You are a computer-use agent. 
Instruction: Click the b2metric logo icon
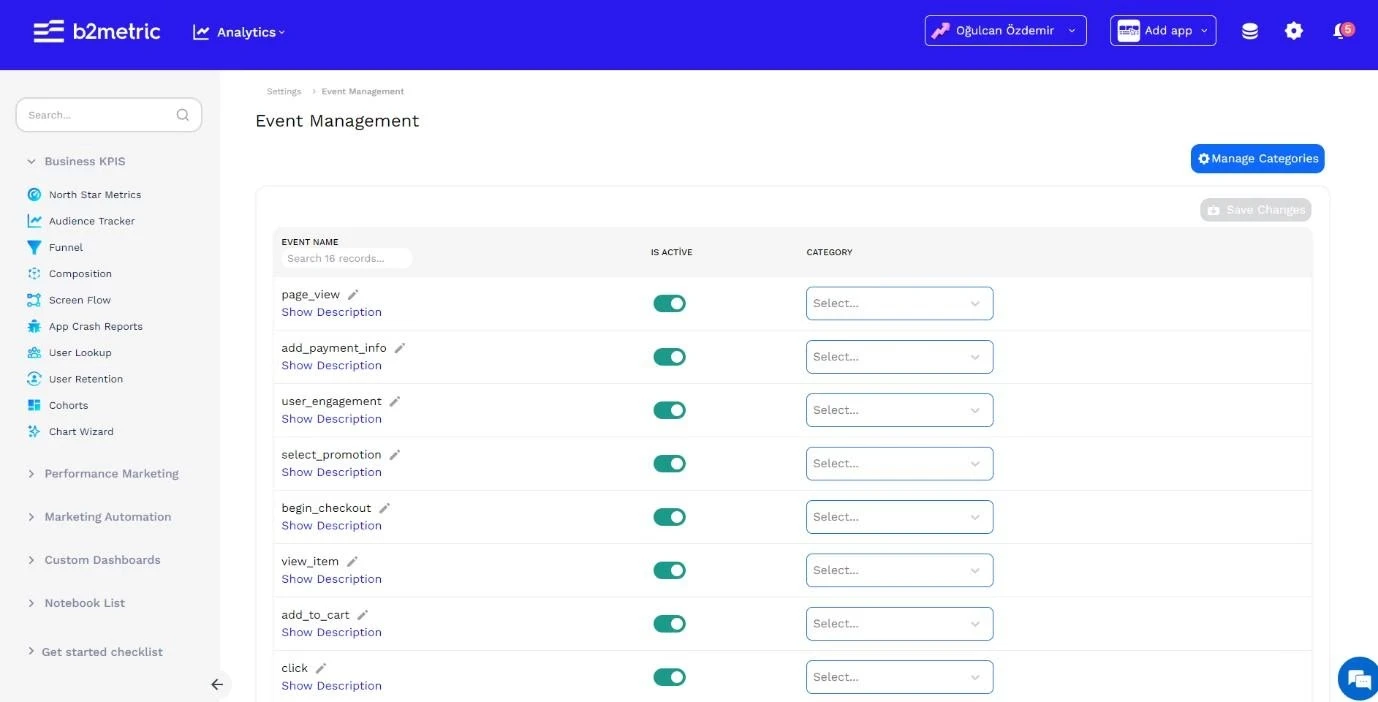pyautogui.click(x=48, y=31)
